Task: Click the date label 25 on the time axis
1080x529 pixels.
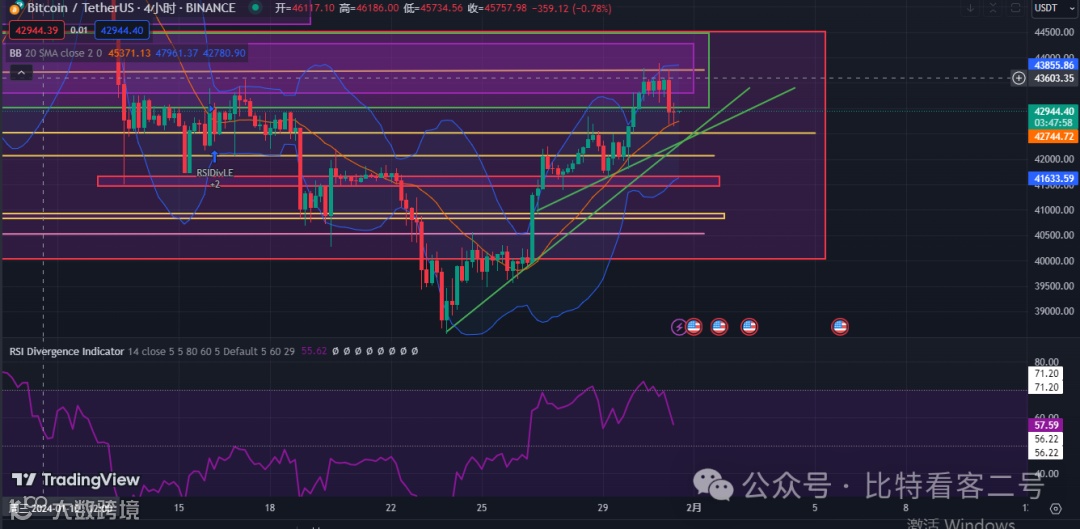Action: click(x=481, y=508)
